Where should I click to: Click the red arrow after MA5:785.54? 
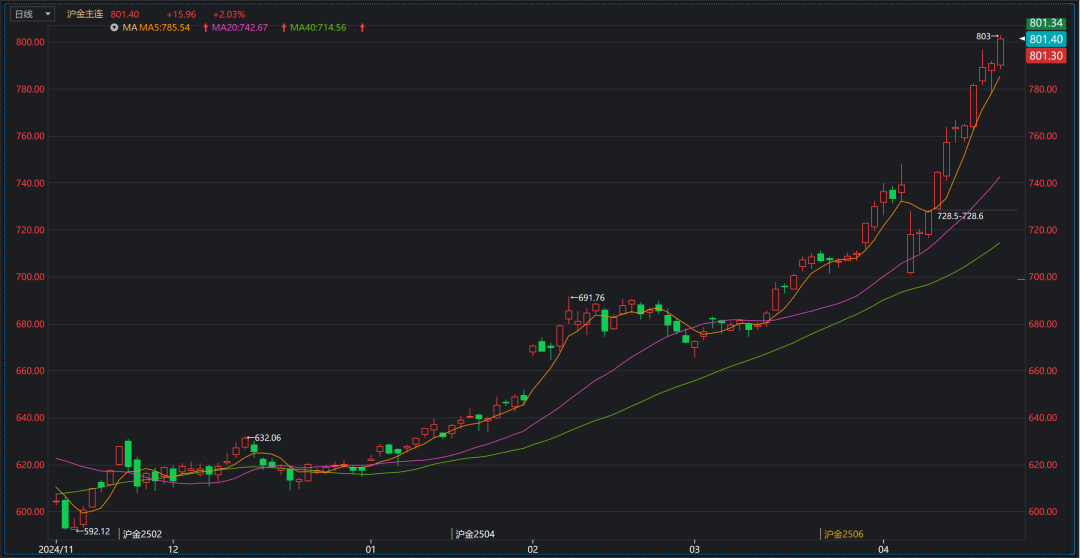pos(205,27)
